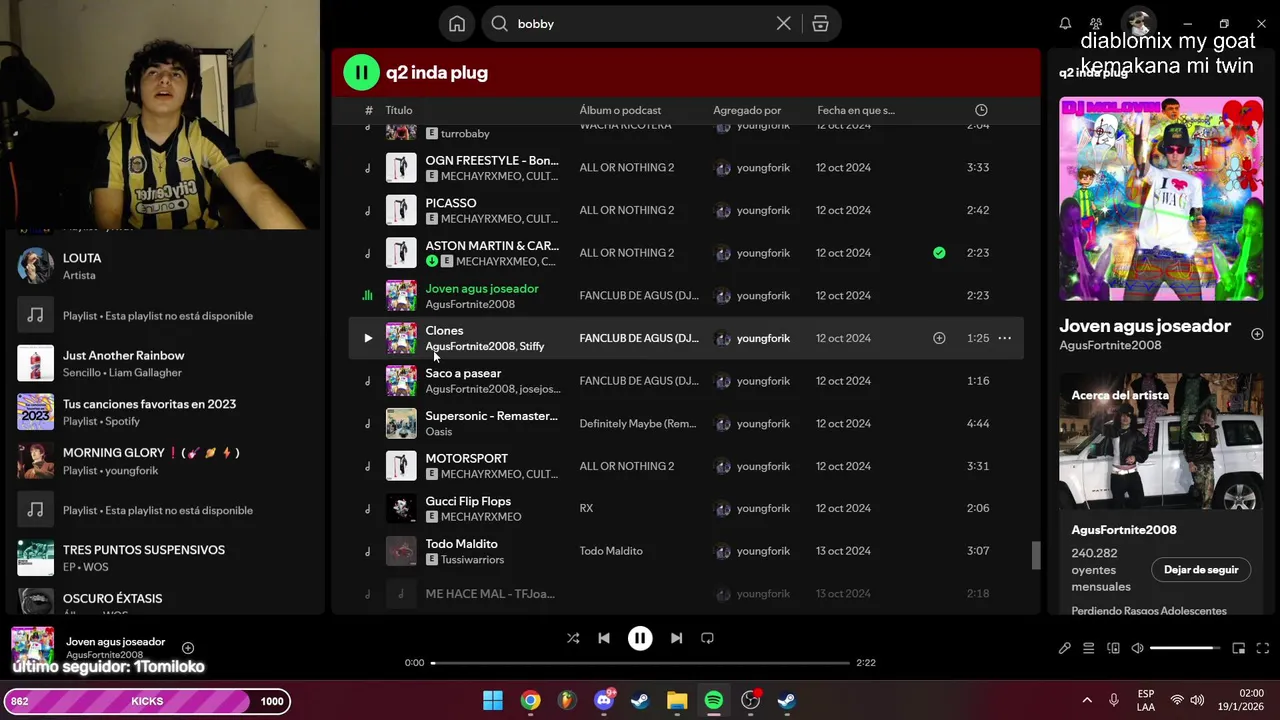This screenshot has height=720, width=1280.
Task: Toggle shuffle in the player bar
Action: click(573, 638)
